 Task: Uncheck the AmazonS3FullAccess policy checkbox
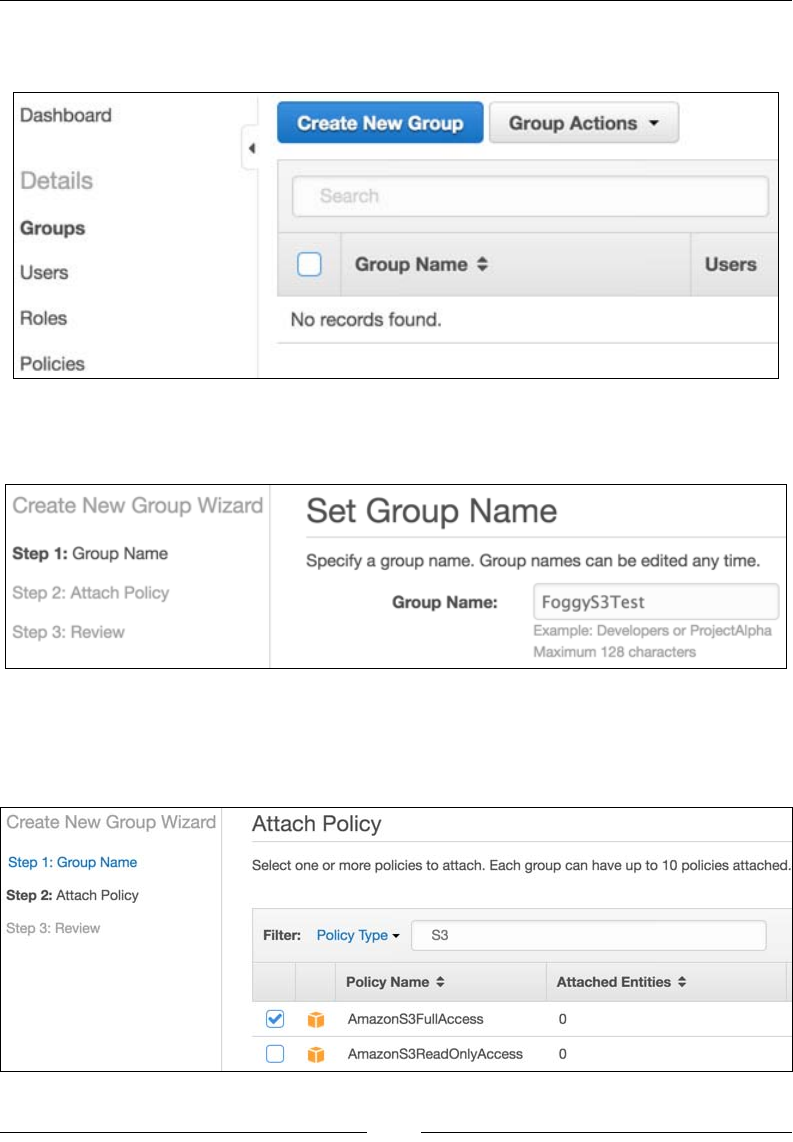click(x=275, y=1019)
